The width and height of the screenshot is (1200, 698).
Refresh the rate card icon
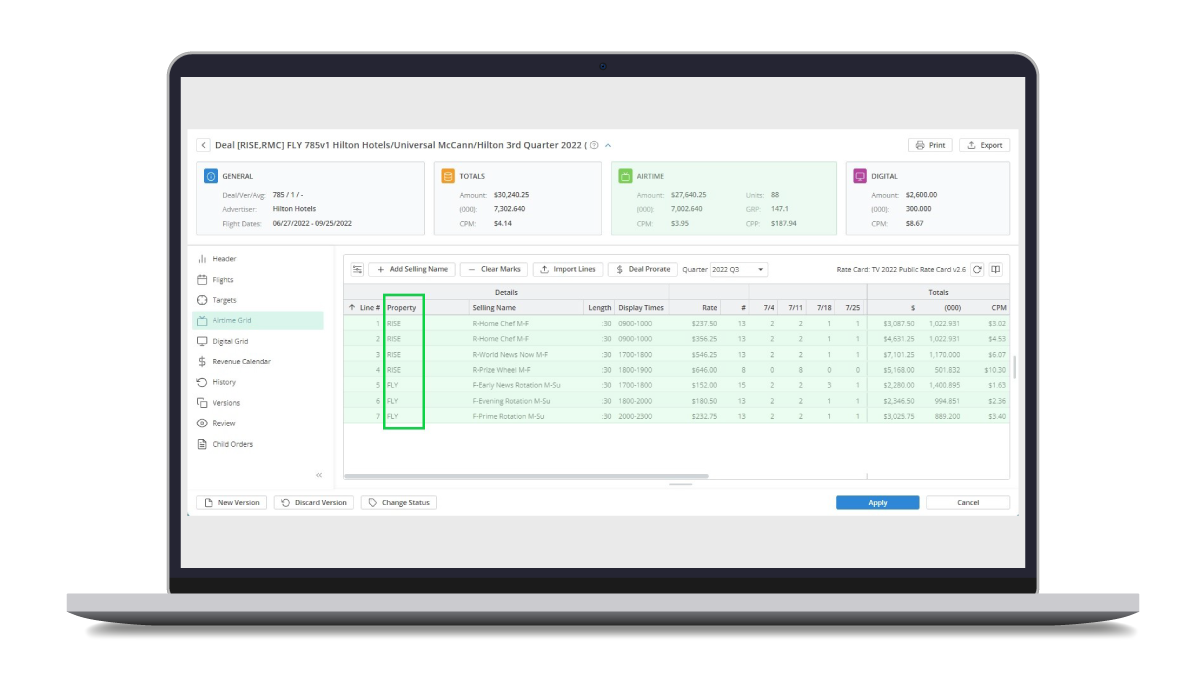[977, 269]
